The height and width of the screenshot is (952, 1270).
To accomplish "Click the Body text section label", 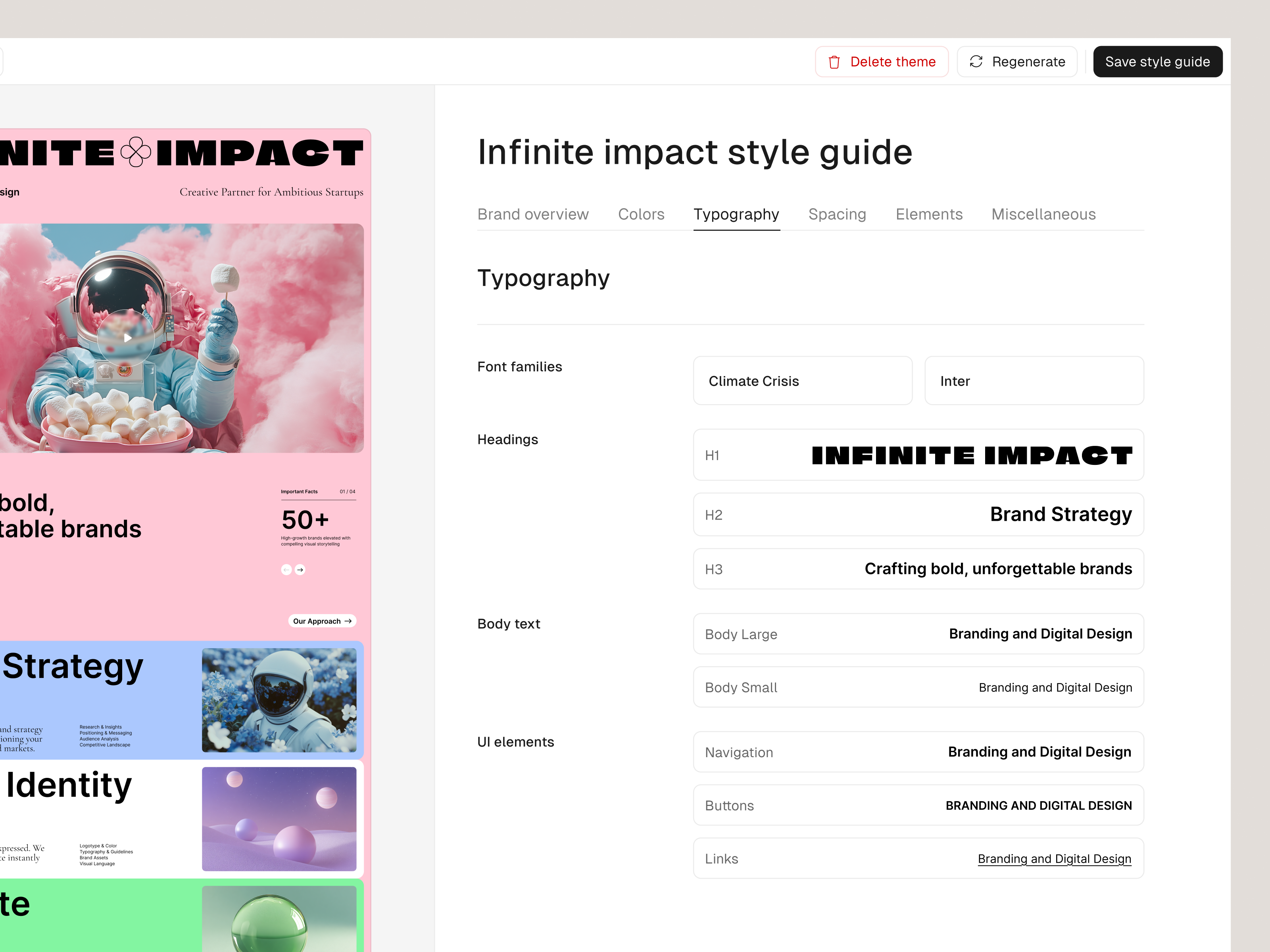I will coord(509,624).
